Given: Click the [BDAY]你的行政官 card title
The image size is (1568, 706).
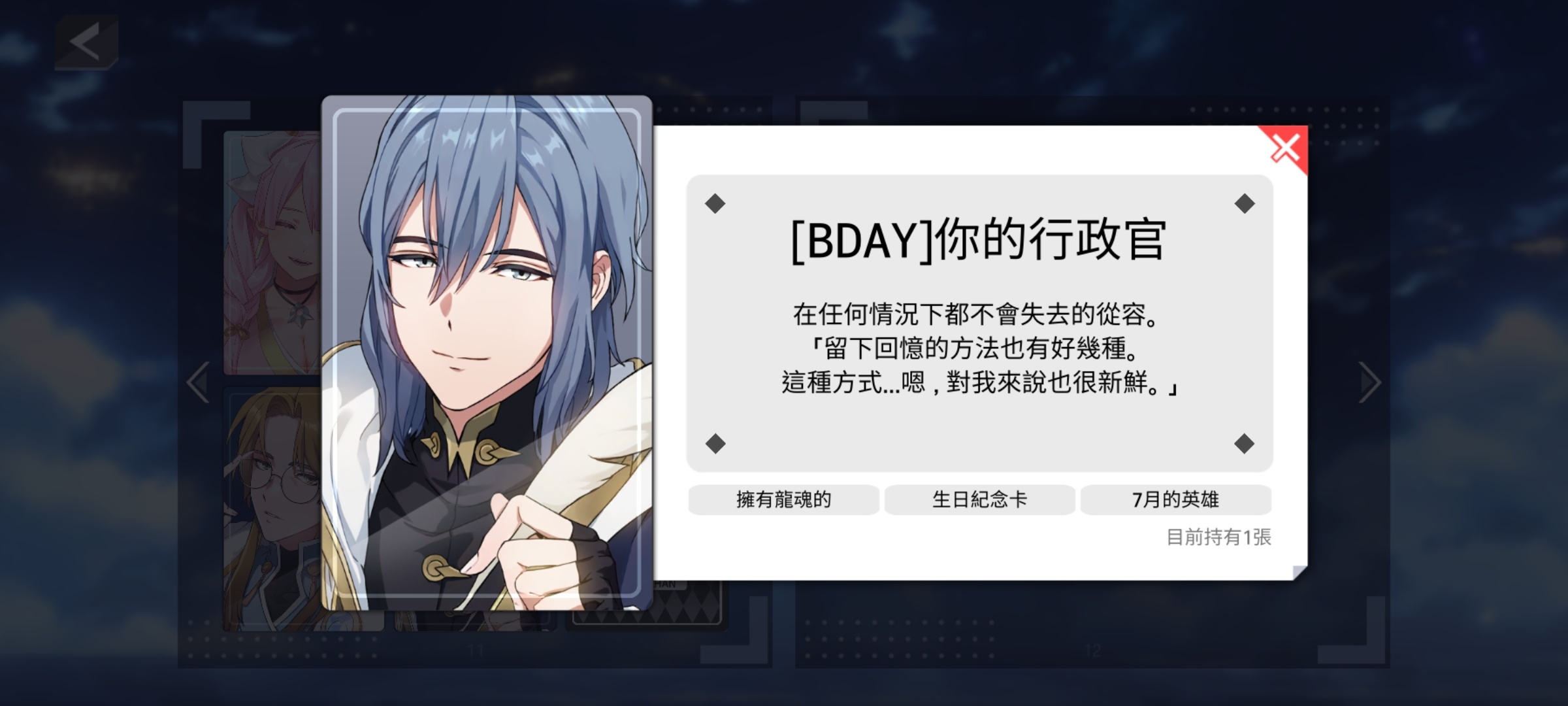Looking at the screenshot, I should point(978,241).
